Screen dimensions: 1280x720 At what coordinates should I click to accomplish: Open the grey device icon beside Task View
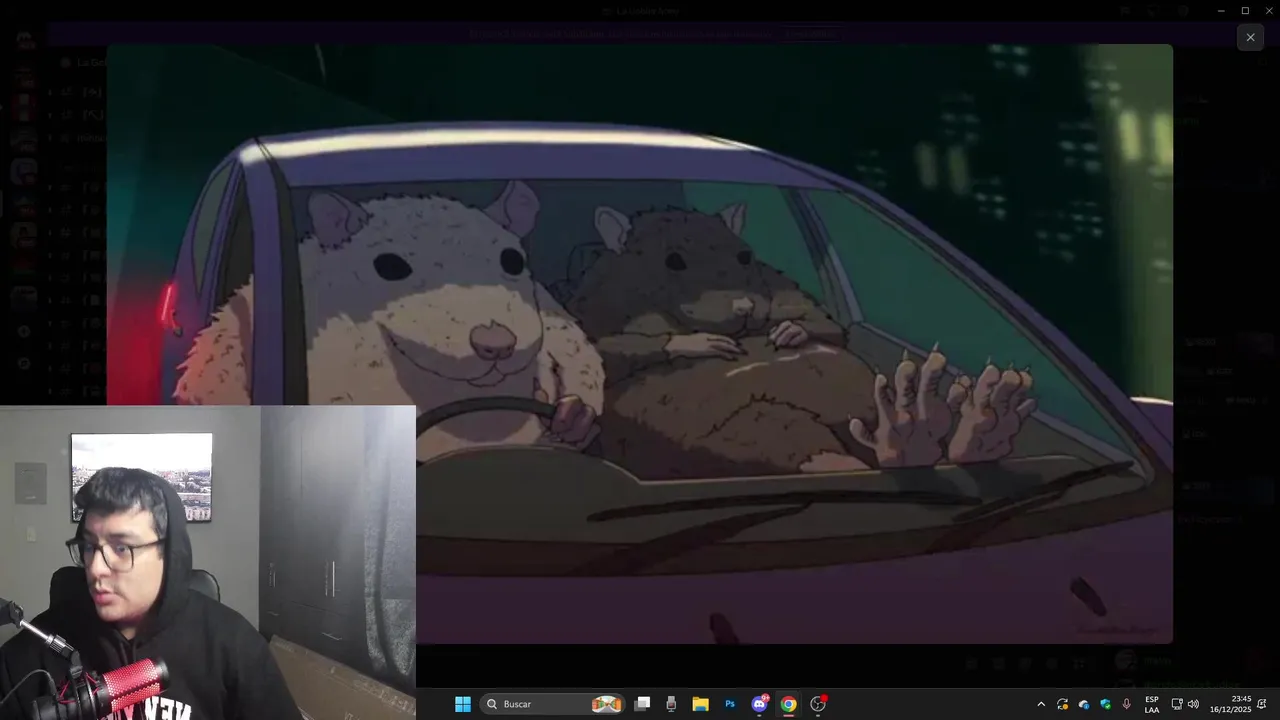(671, 704)
